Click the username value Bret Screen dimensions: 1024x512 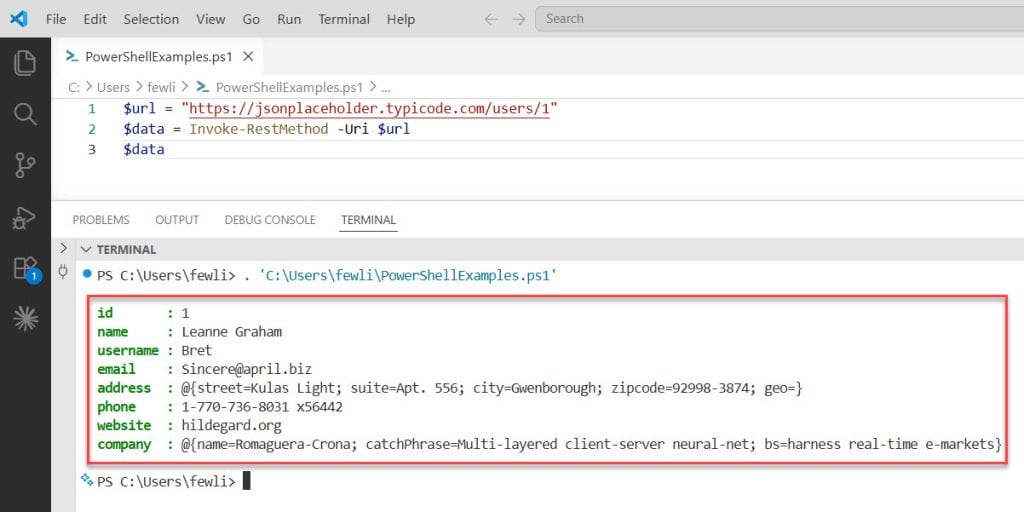197,351
